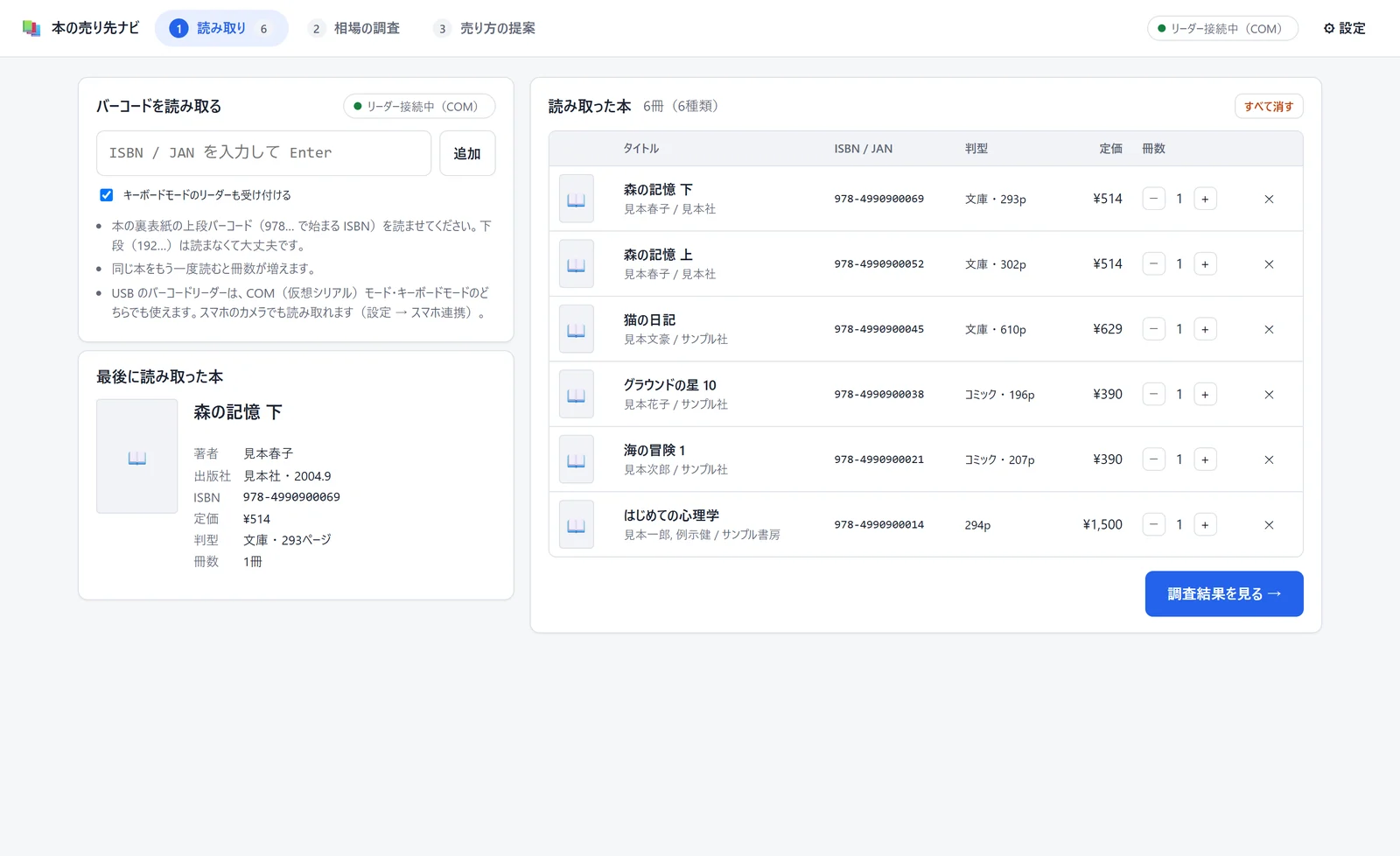This screenshot has height=856, width=1400.
Task: Focus the ISBN / JAN input field
Action: tap(263, 153)
